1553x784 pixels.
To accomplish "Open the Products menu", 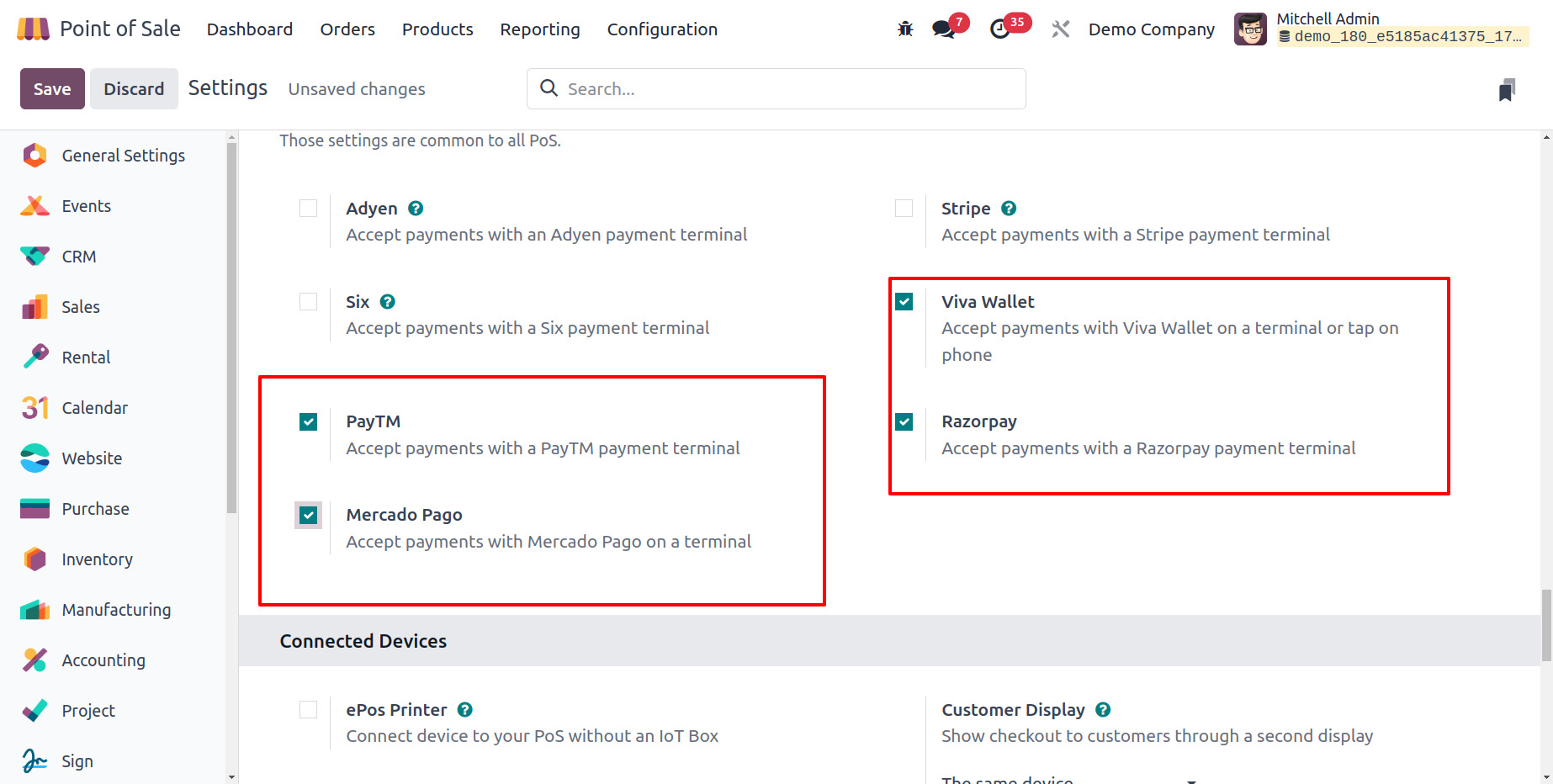I will (437, 29).
